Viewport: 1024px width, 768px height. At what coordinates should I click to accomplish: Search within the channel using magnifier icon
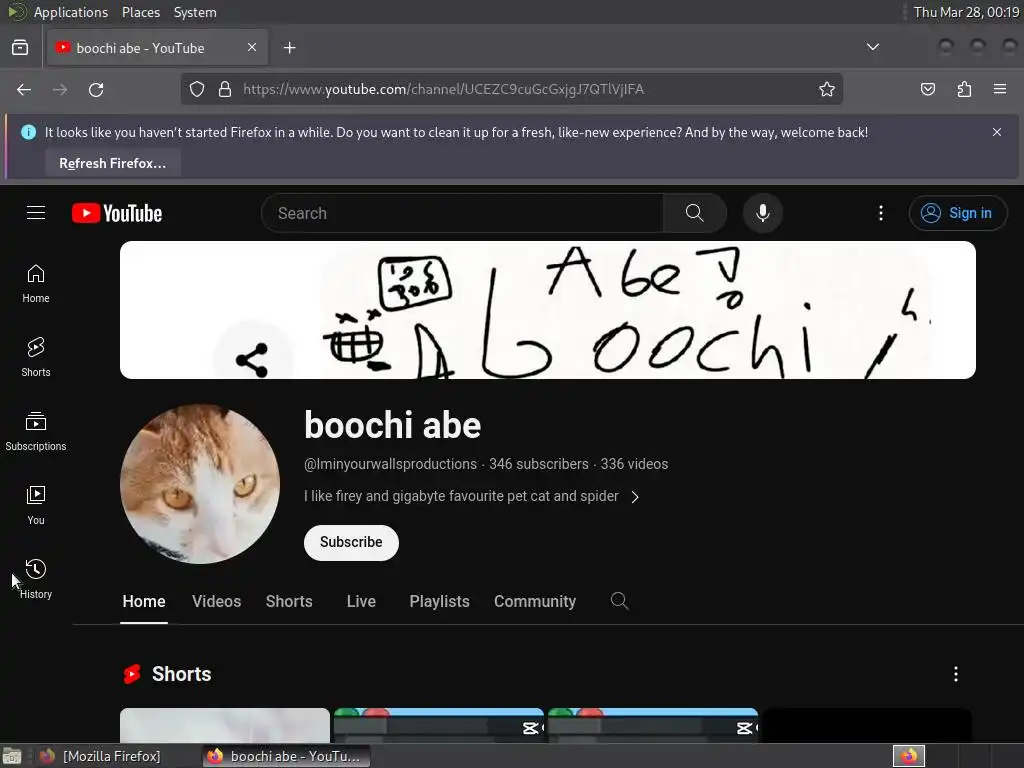(x=619, y=601)
